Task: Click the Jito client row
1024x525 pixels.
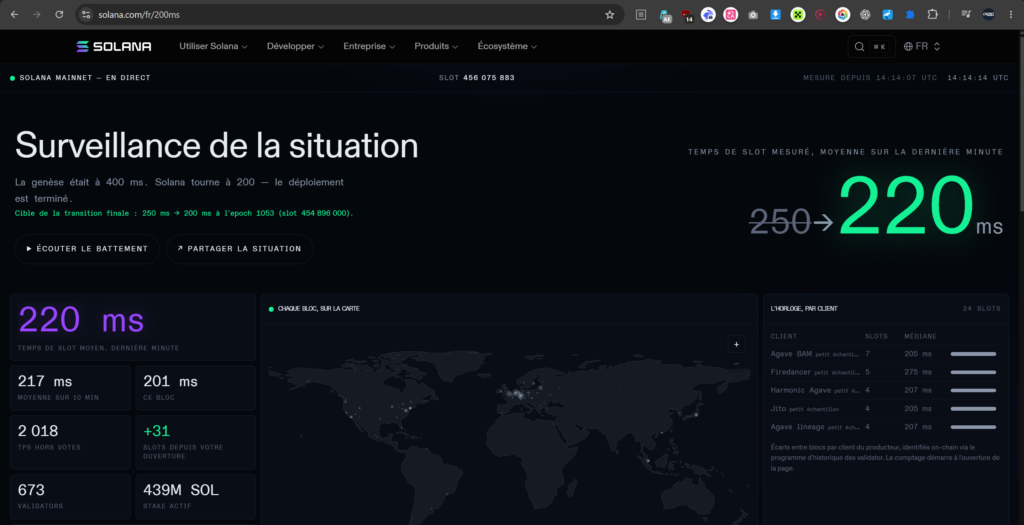Action: coord(884,409)
